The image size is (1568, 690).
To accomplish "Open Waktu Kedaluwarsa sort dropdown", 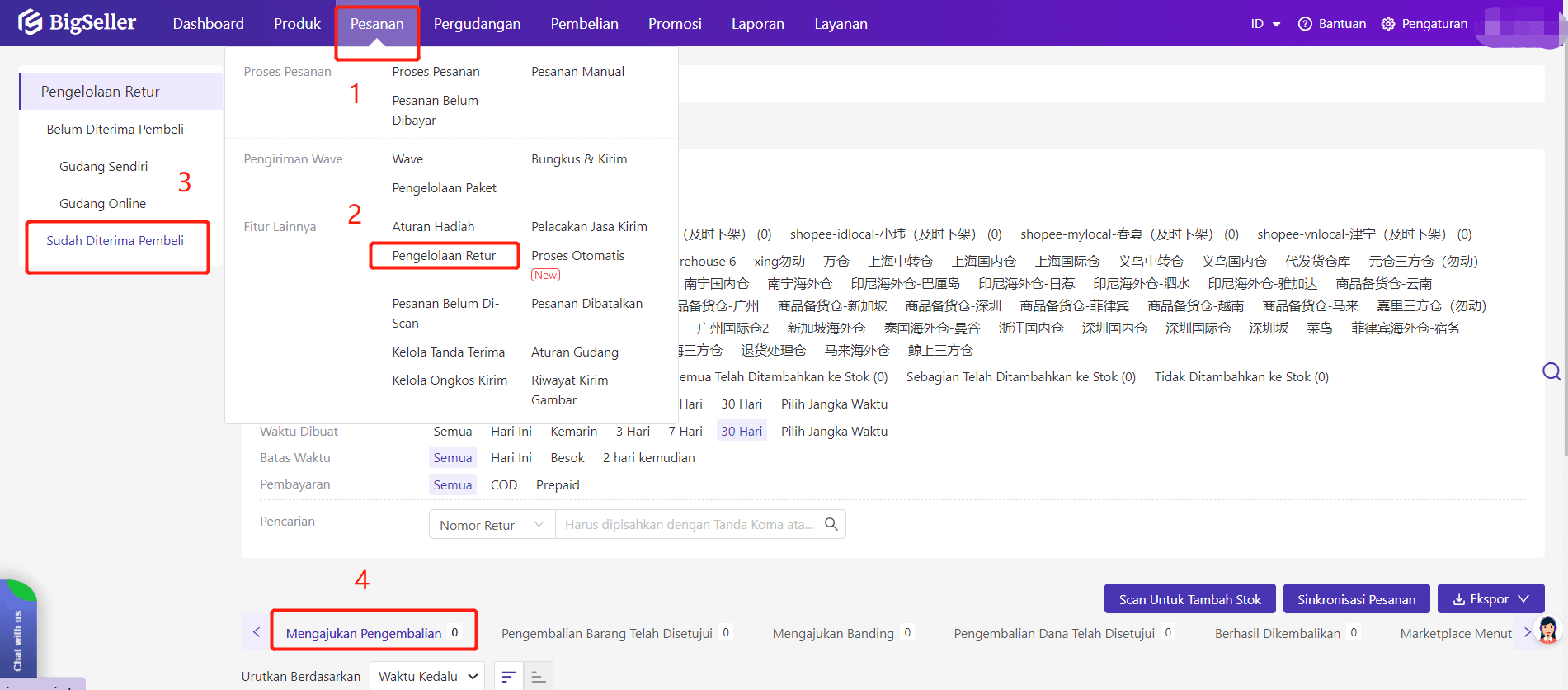I will pyautogui.click(x=426, y=676).
